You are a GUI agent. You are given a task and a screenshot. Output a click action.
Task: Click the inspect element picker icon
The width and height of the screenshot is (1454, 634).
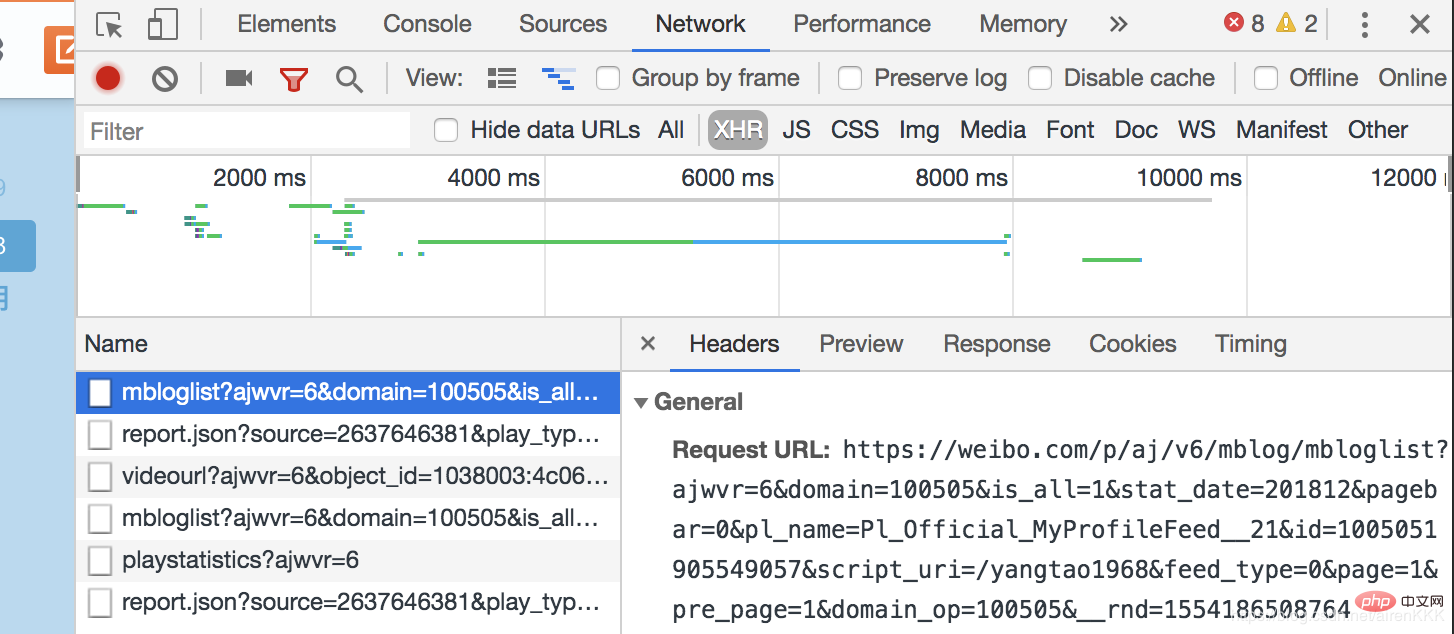tap(109, 25)
